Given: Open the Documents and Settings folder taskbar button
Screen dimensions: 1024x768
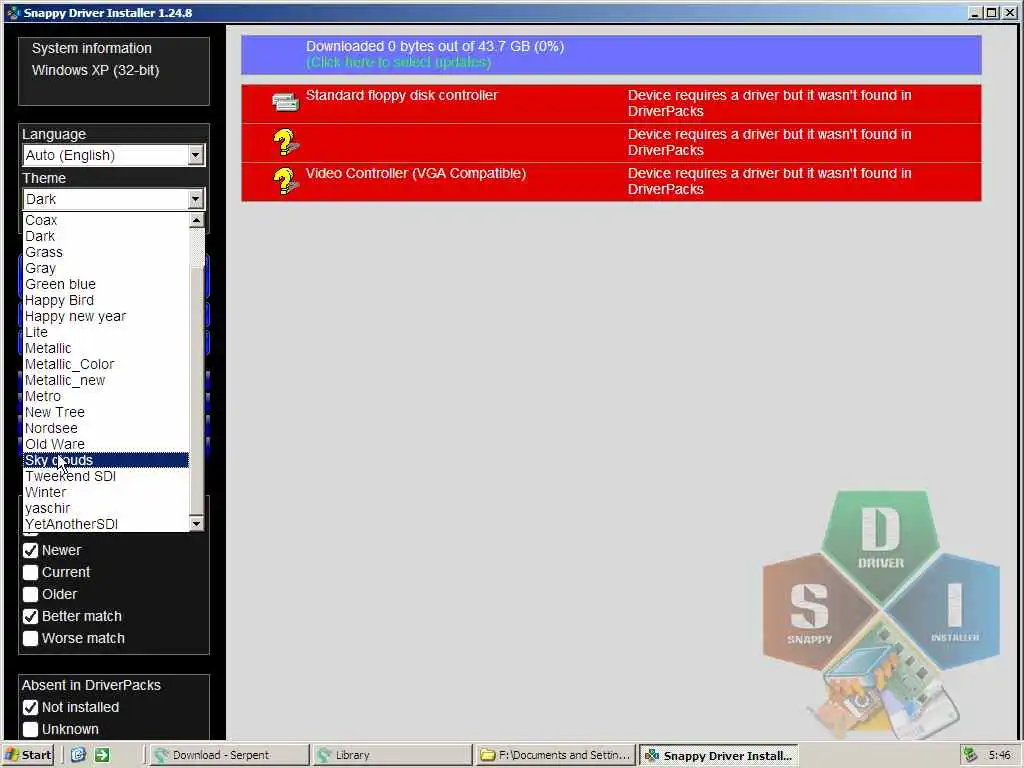Looking at the screenshot, I should pos(555,755).
